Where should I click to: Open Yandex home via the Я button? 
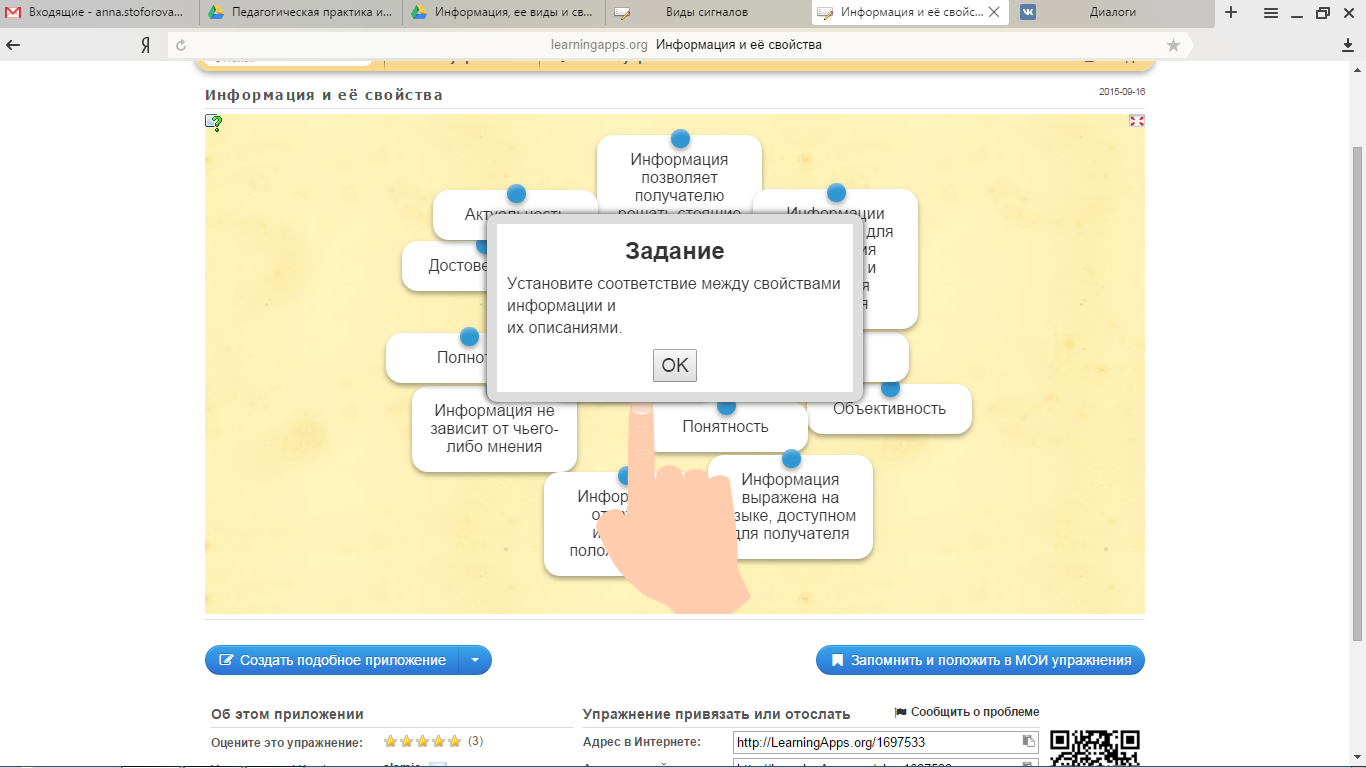145,45
